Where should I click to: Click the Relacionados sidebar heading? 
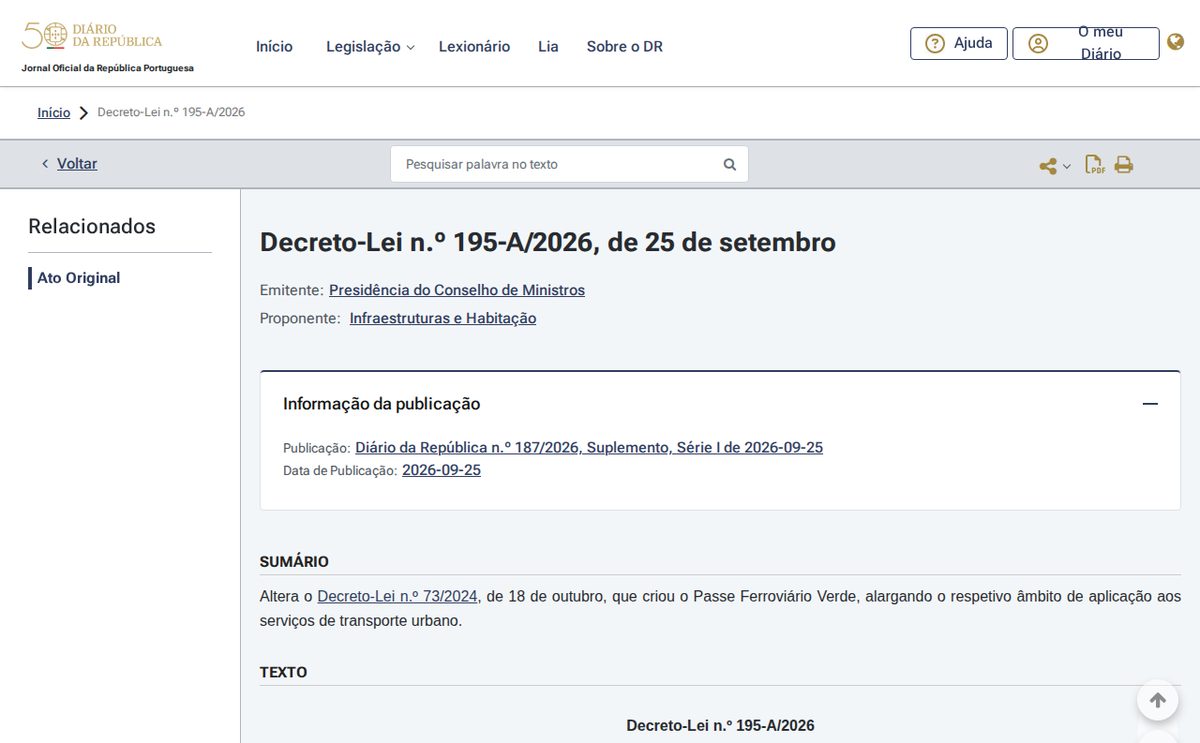click(92, 226)
